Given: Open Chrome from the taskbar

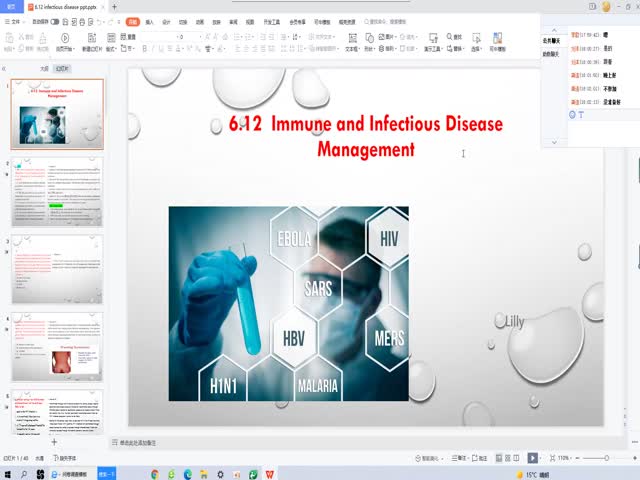Looking at the screenshot, I should pos(155,474).
